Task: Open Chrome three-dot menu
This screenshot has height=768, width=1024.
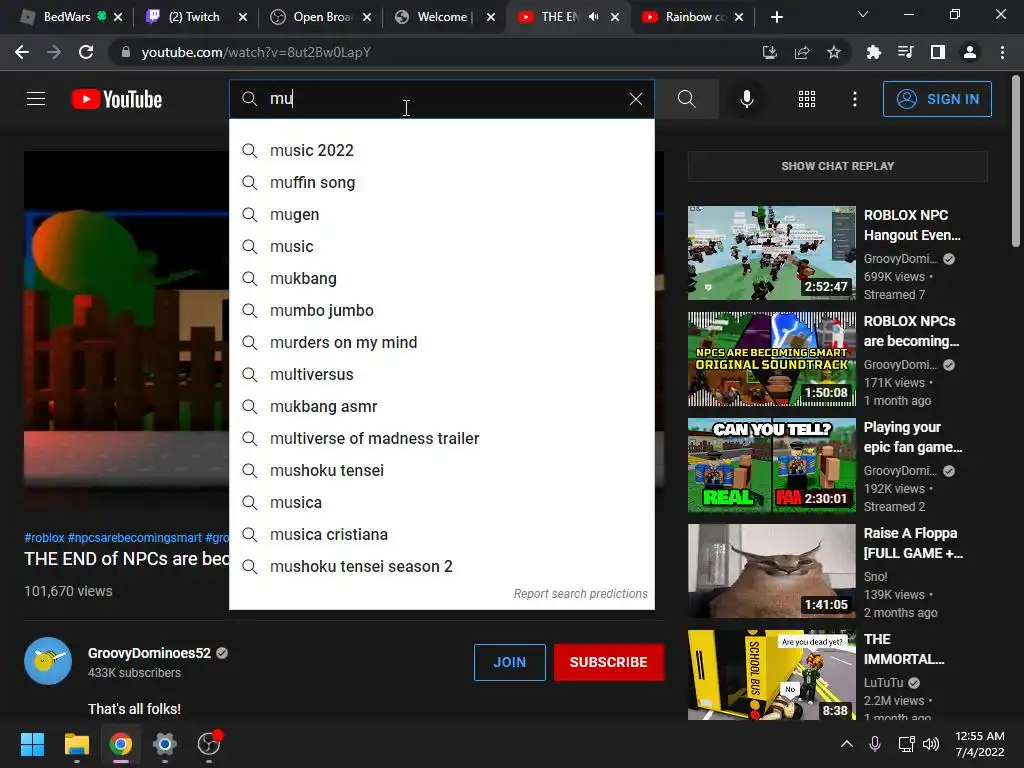Action: pyautogui.click(x=1002, y=52)
